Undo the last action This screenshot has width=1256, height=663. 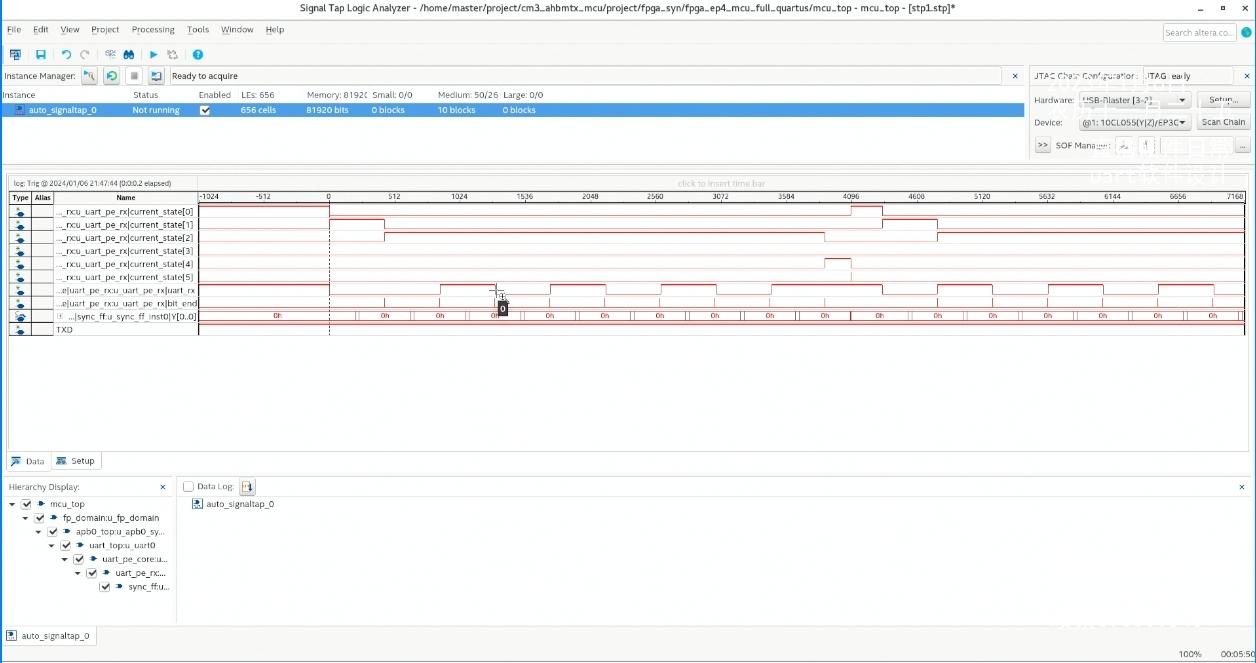click(66, 55)
